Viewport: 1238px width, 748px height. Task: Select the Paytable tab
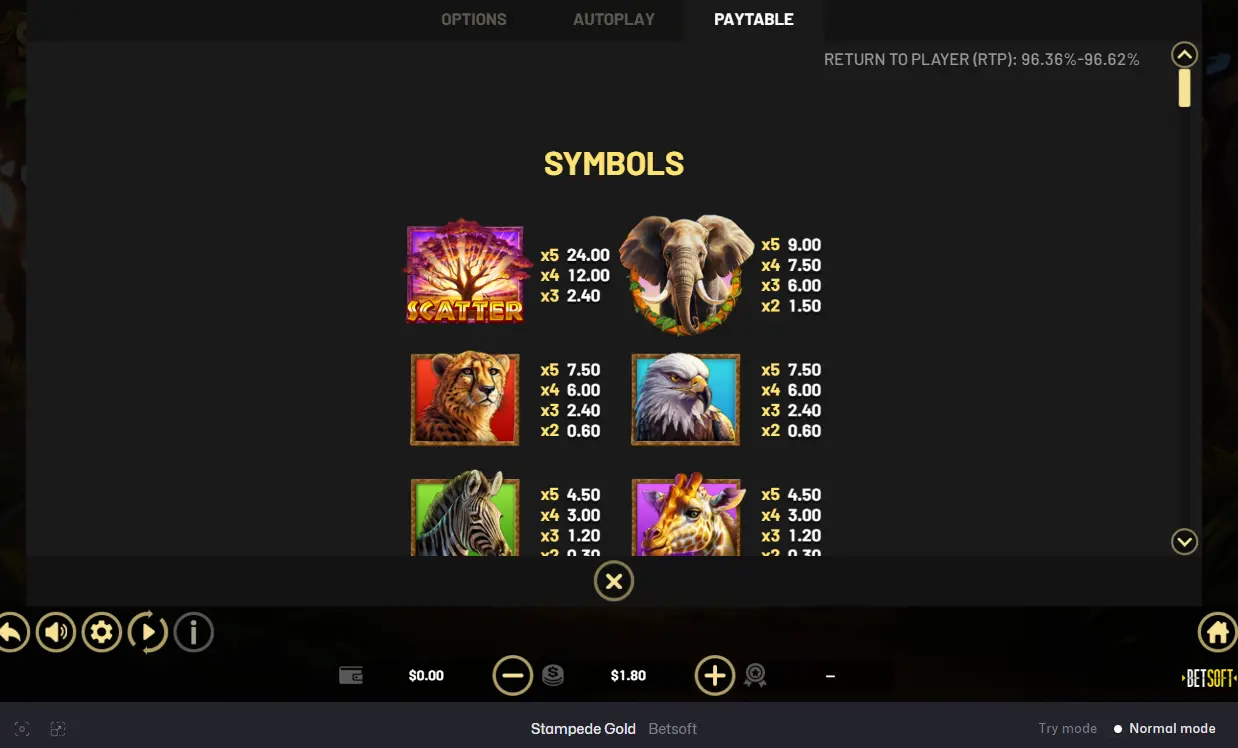pyautogui.click(x=754, y=19)
